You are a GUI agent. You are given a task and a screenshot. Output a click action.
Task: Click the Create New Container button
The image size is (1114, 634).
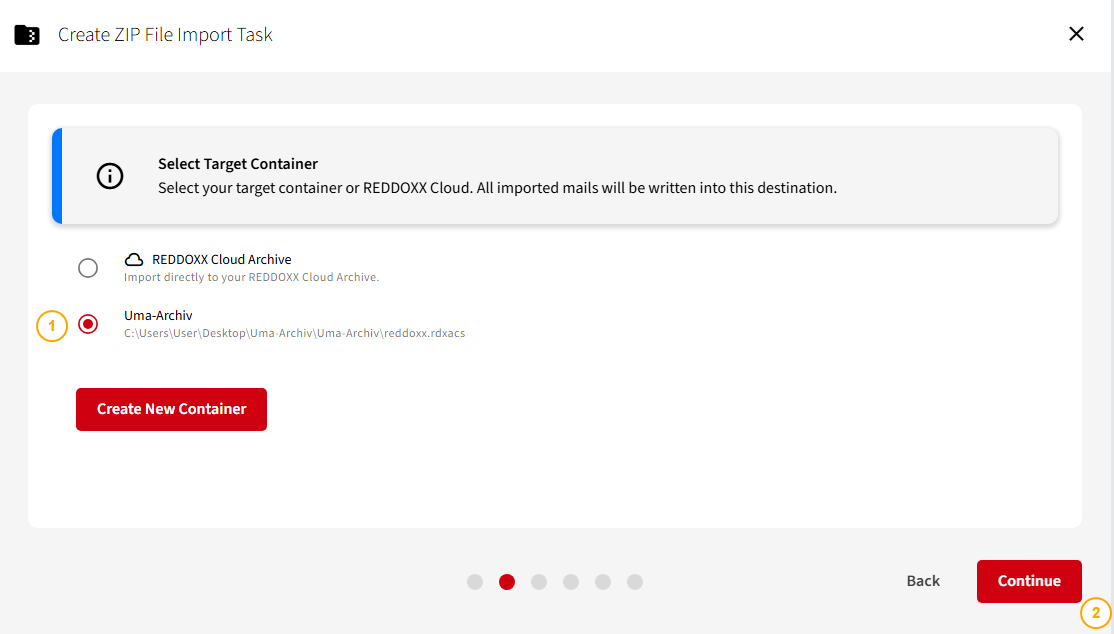(171, 409)
